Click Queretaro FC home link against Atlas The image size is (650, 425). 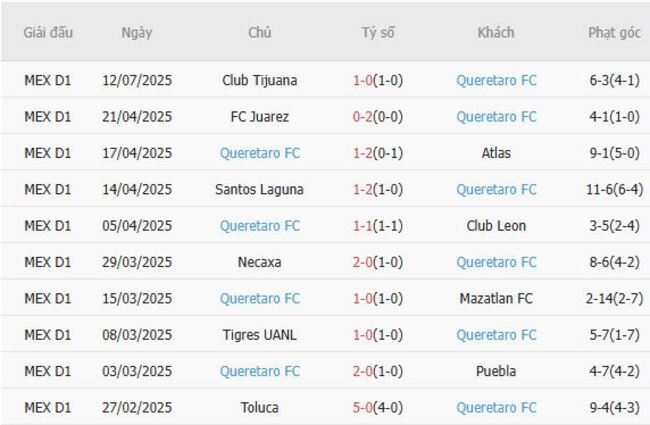coord(260,153)
